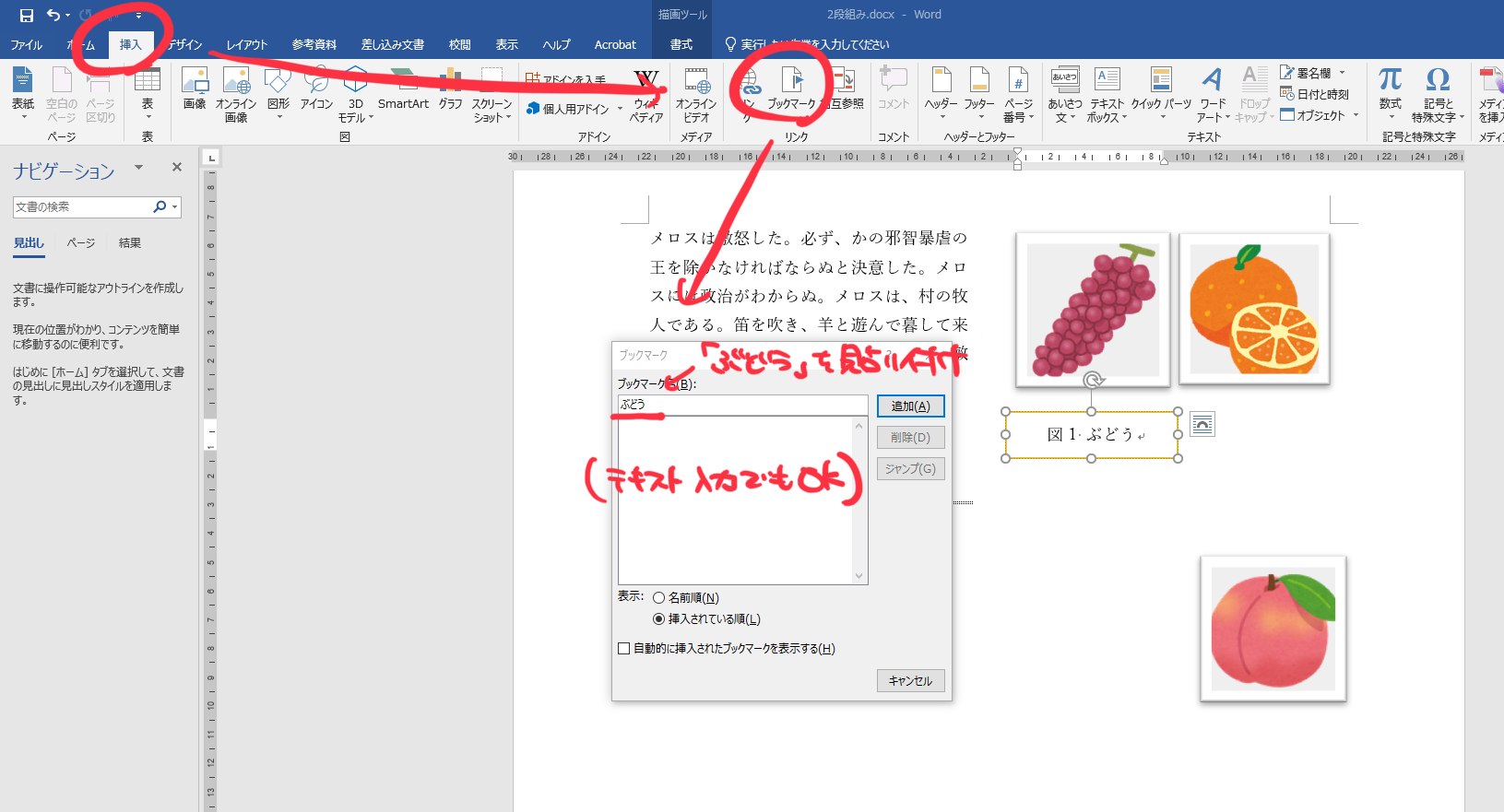Insert symbols and special characters (記号と特殊文字)
The width and height of the screenshot is (1504, 812).
point(1438,94)
